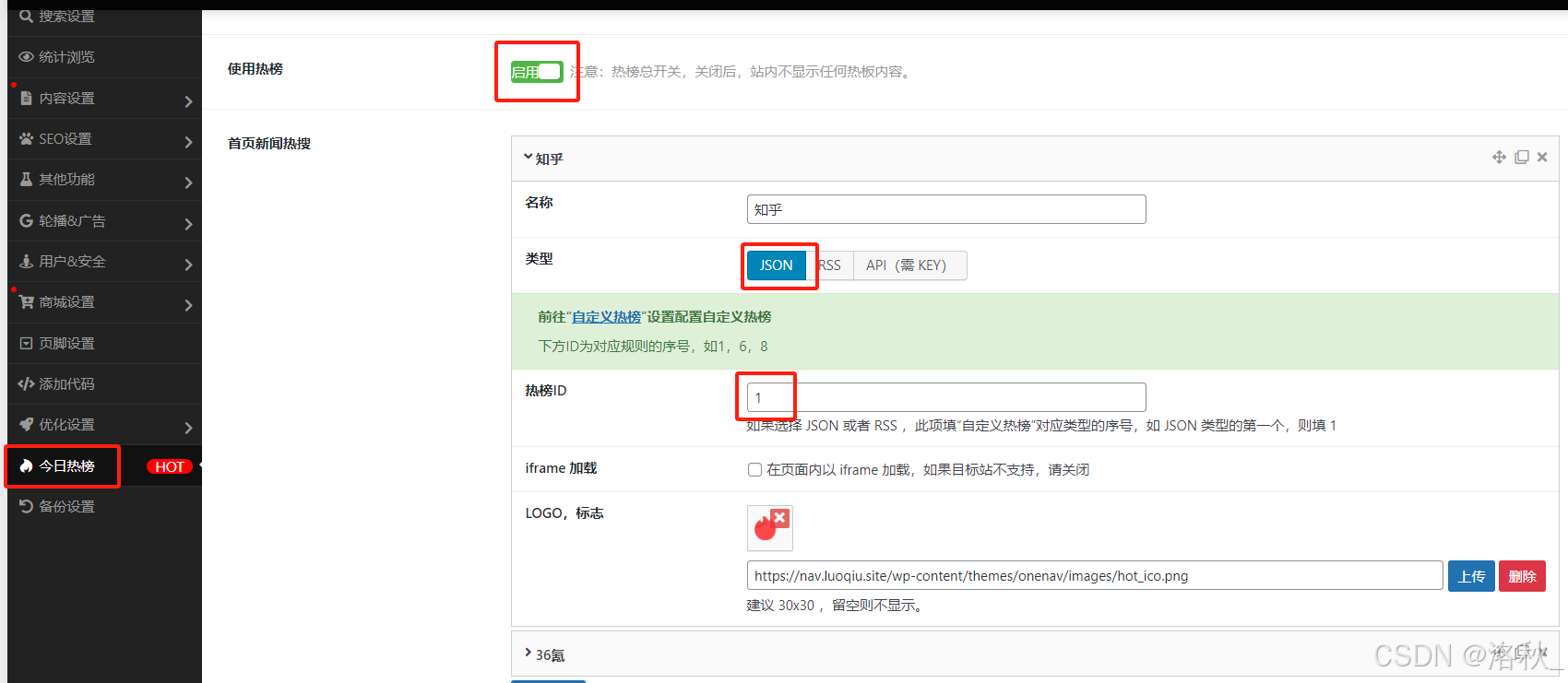Open the 添加代码 menu item
The width and height of the screenshot is (1568, 683).
pyautogui.click(x=104, y=383)
